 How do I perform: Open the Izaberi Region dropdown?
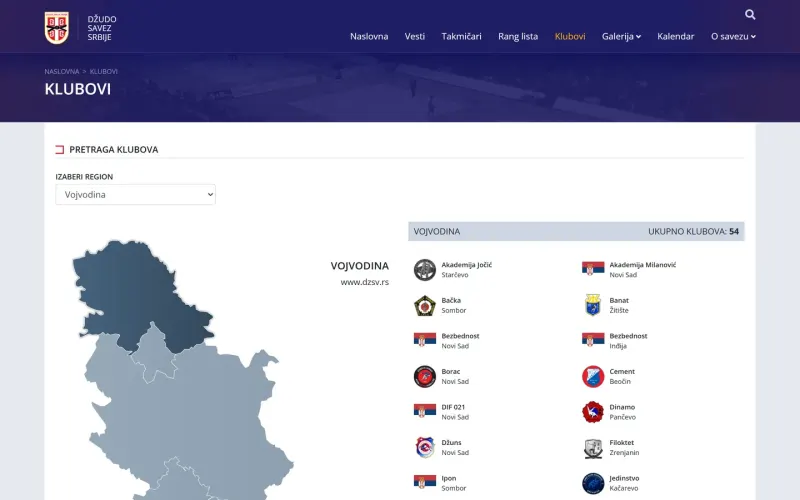[135, 194]
